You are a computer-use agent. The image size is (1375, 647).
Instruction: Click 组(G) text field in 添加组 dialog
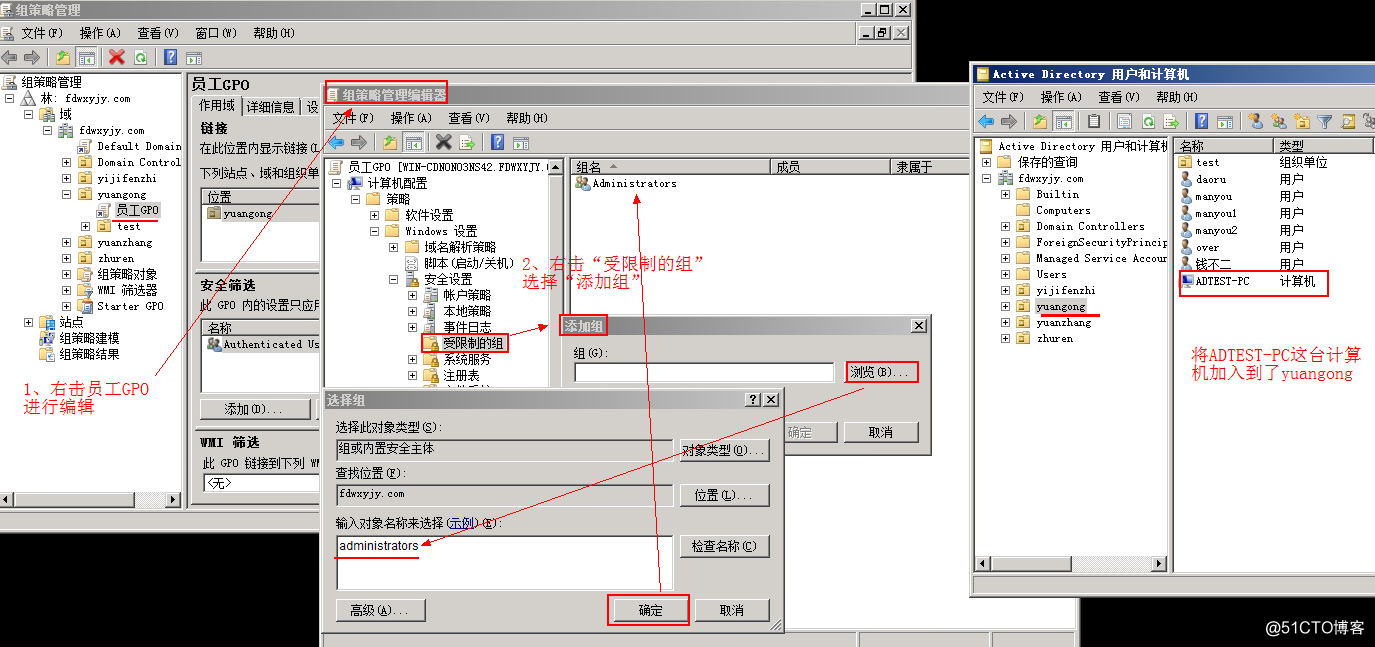click(x=704, y=372)
